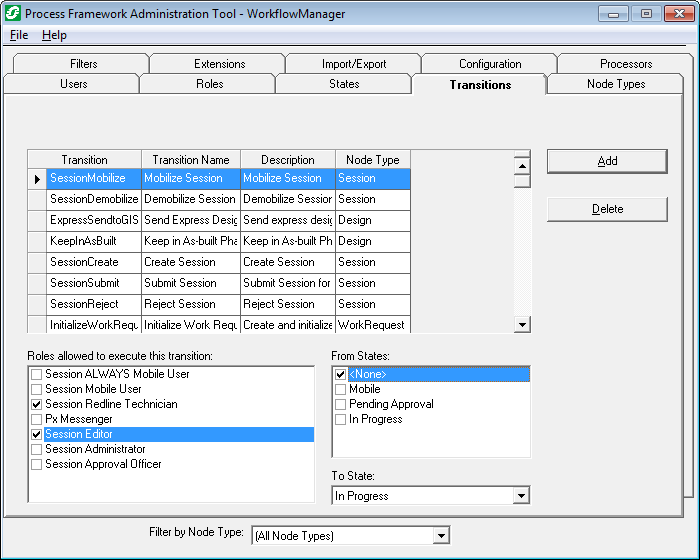Switch to the Node Types tab
Viewport: 700px width, 560px height.
coord(615,84)
